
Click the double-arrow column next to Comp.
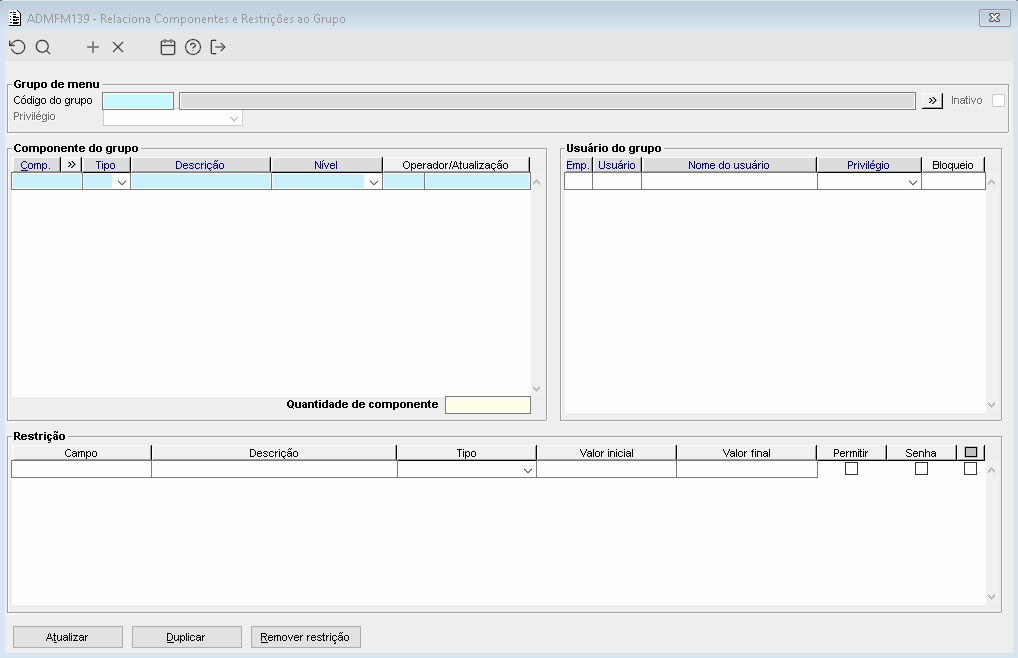click(x=71, y=165)
